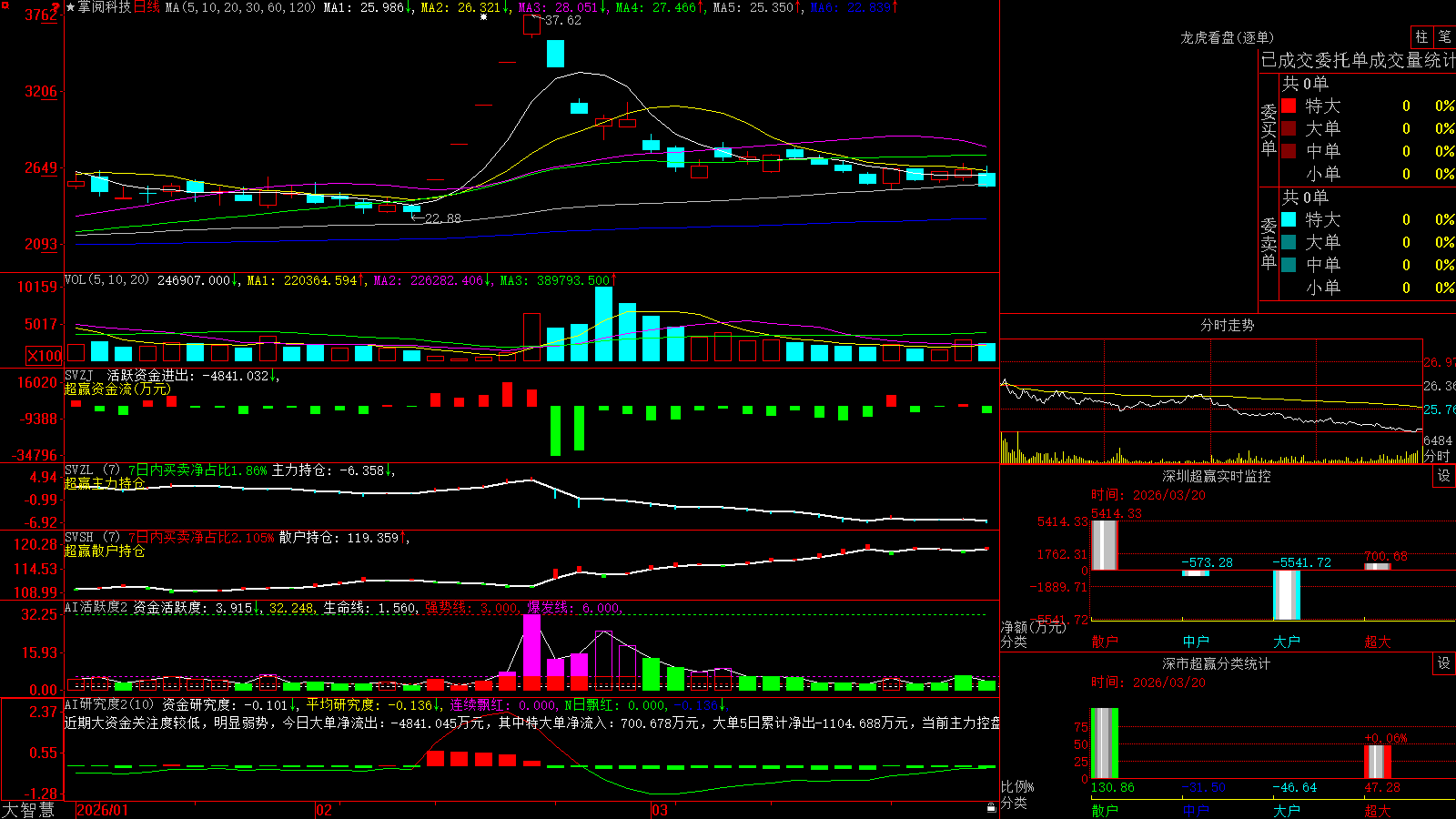1456x819 pixels.
Task: Click the 03 month marker on timeline
Action: [x=660, y=810]
